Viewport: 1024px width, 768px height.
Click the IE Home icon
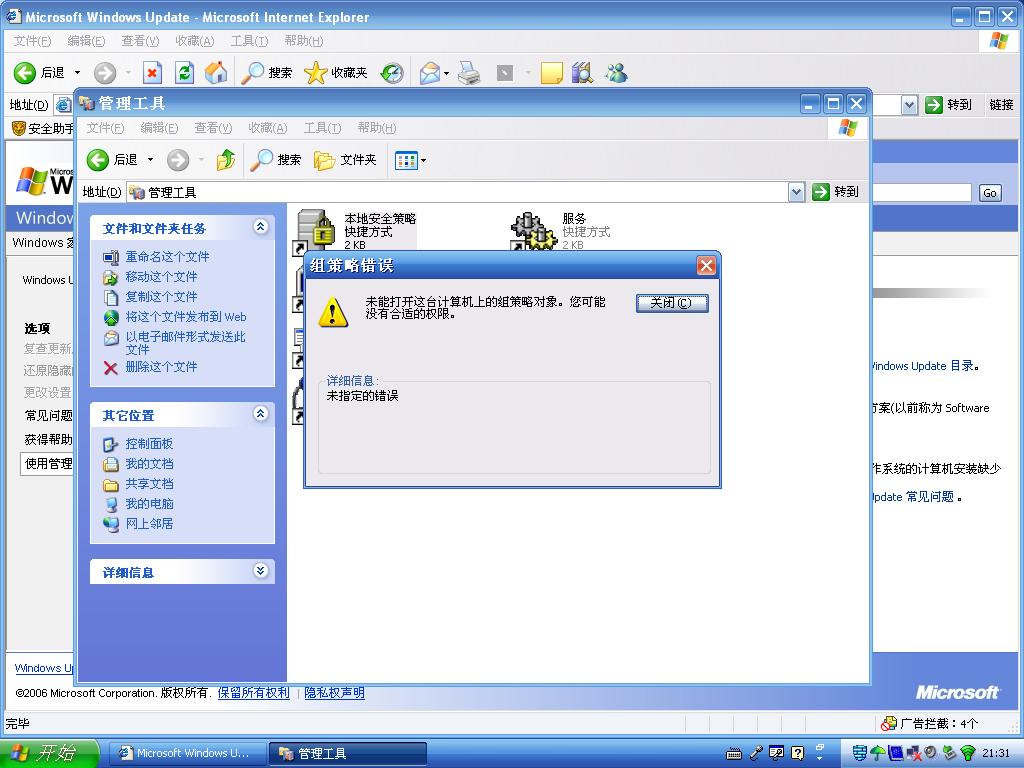(216, 72)
